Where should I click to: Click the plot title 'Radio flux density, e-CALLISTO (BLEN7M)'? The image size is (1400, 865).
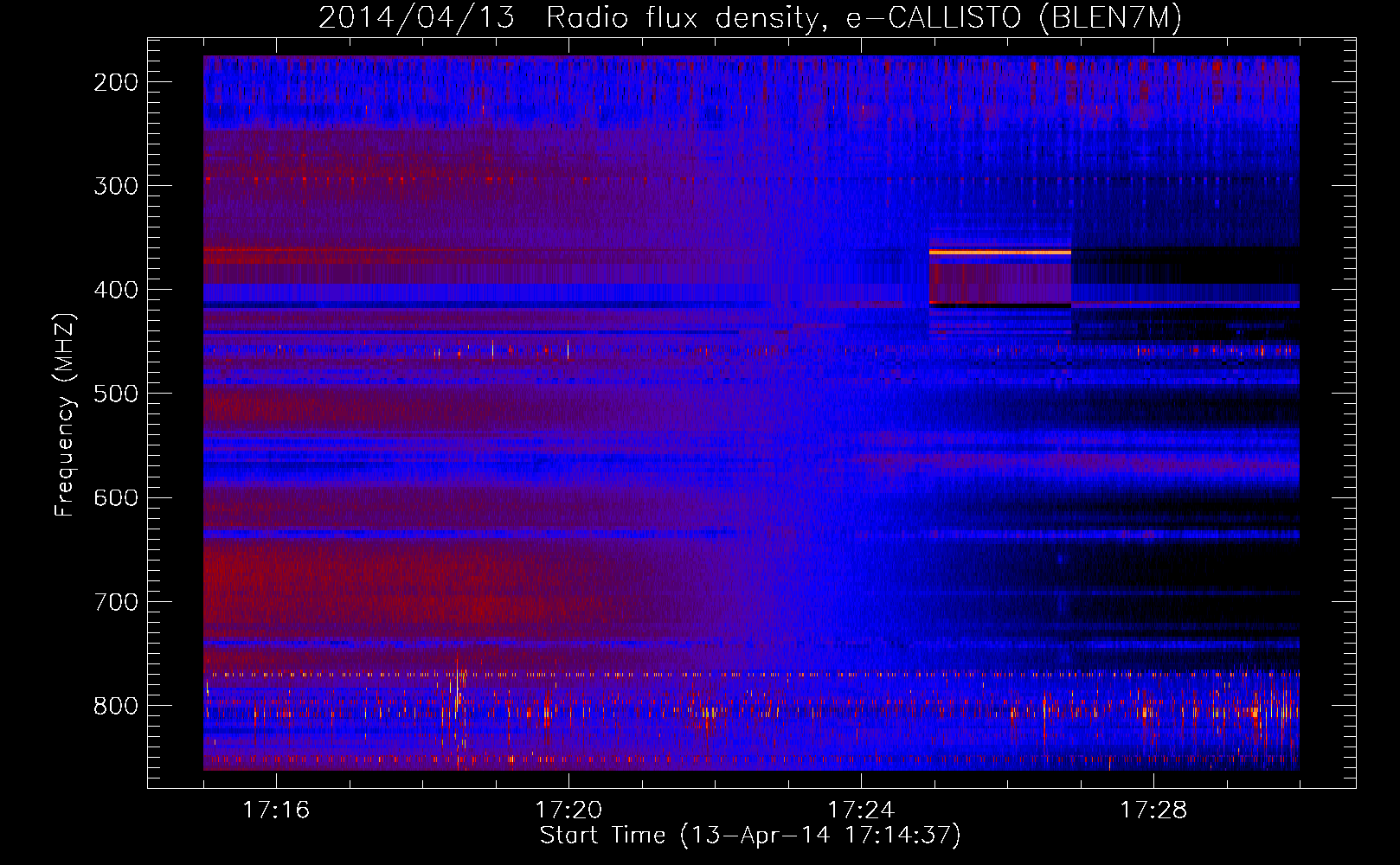coord(864,18)
